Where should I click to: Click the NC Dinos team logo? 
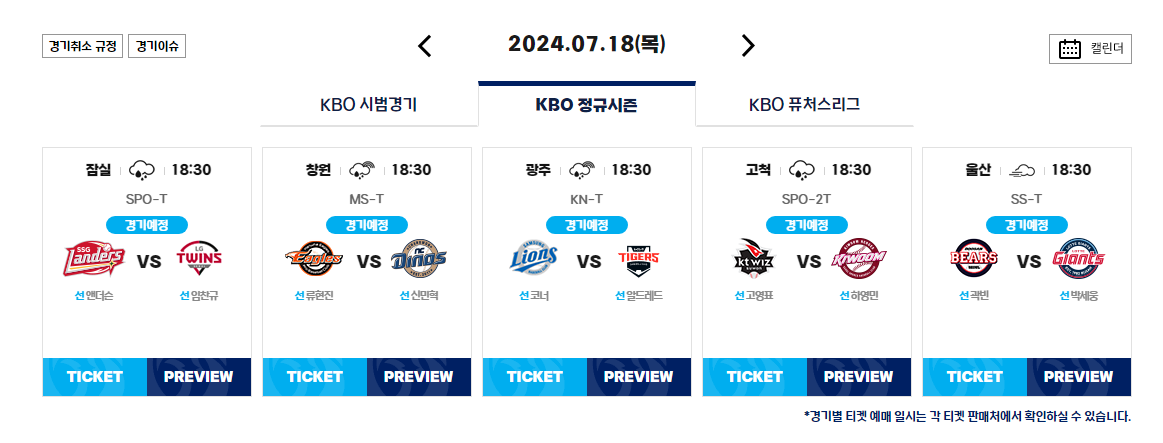(419, 258)
